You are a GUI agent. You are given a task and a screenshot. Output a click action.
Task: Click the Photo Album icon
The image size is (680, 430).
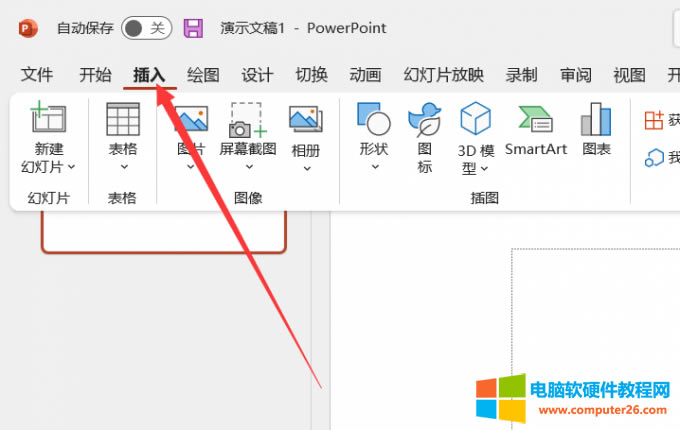coord(305,119)
